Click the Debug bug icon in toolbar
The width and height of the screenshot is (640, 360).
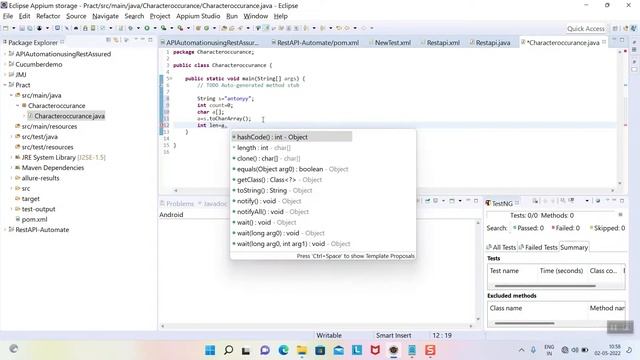tap(130, 28)
